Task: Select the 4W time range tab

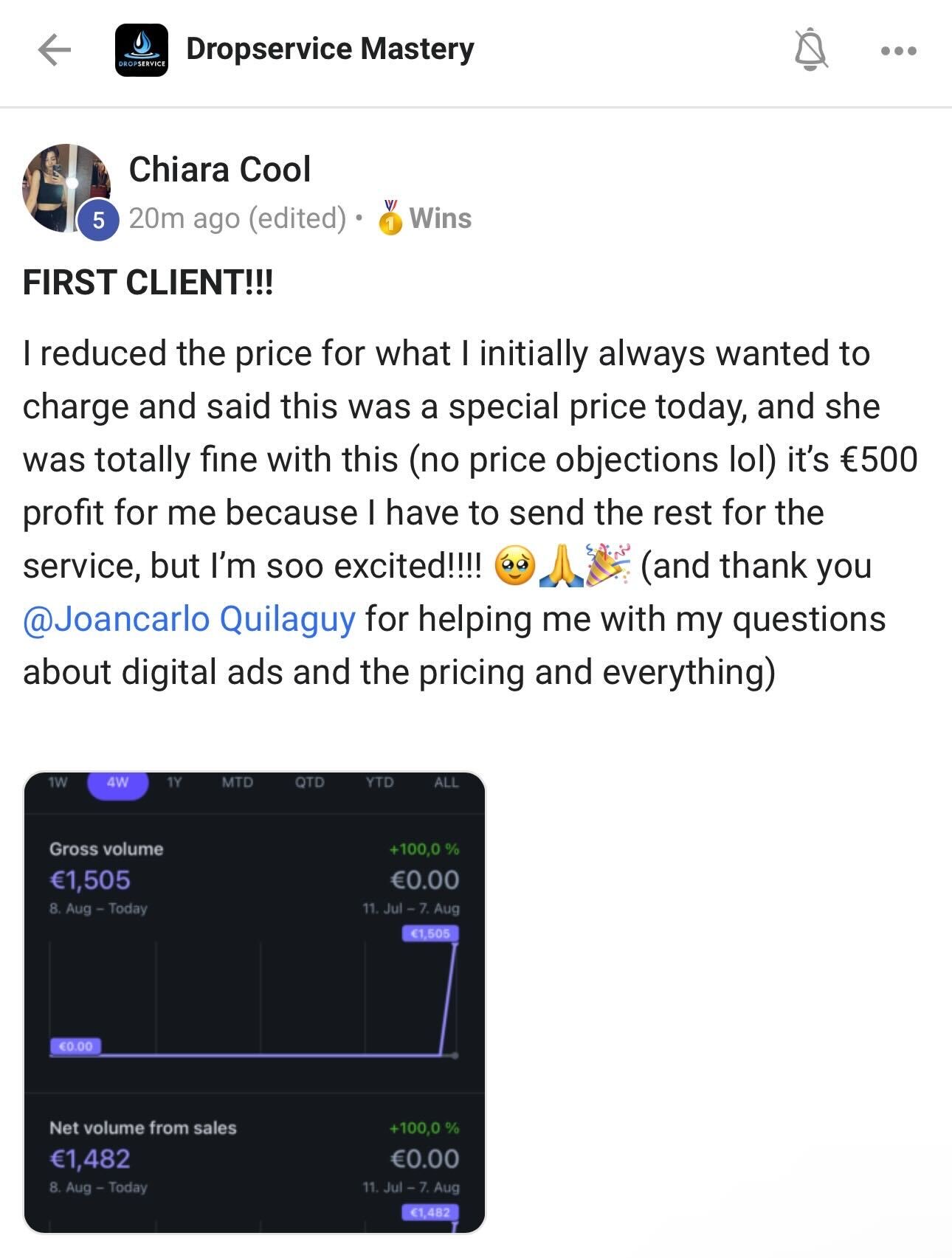Action: tap(118, 783)
